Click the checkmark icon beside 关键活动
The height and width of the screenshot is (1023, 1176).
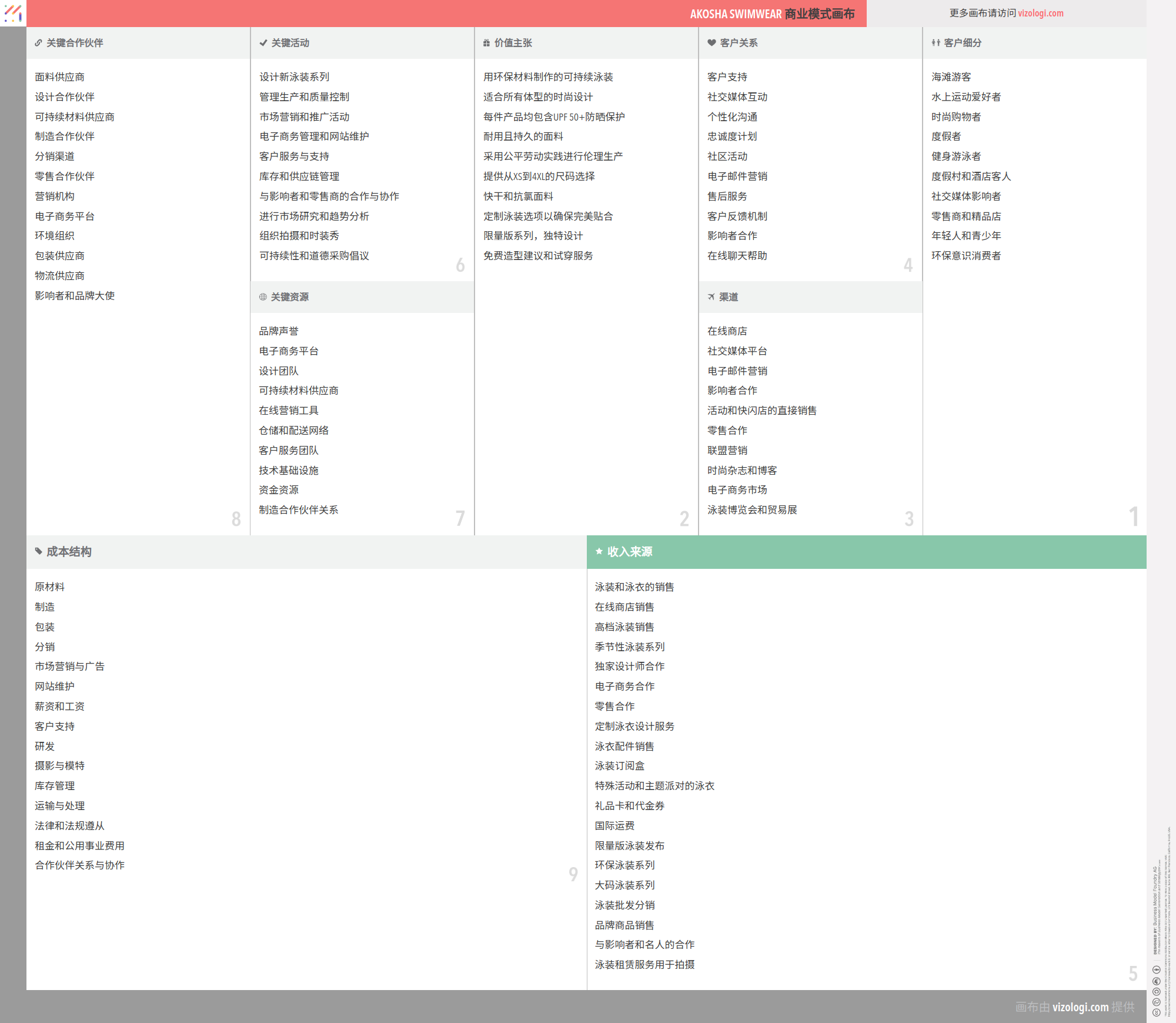(263, 43)
